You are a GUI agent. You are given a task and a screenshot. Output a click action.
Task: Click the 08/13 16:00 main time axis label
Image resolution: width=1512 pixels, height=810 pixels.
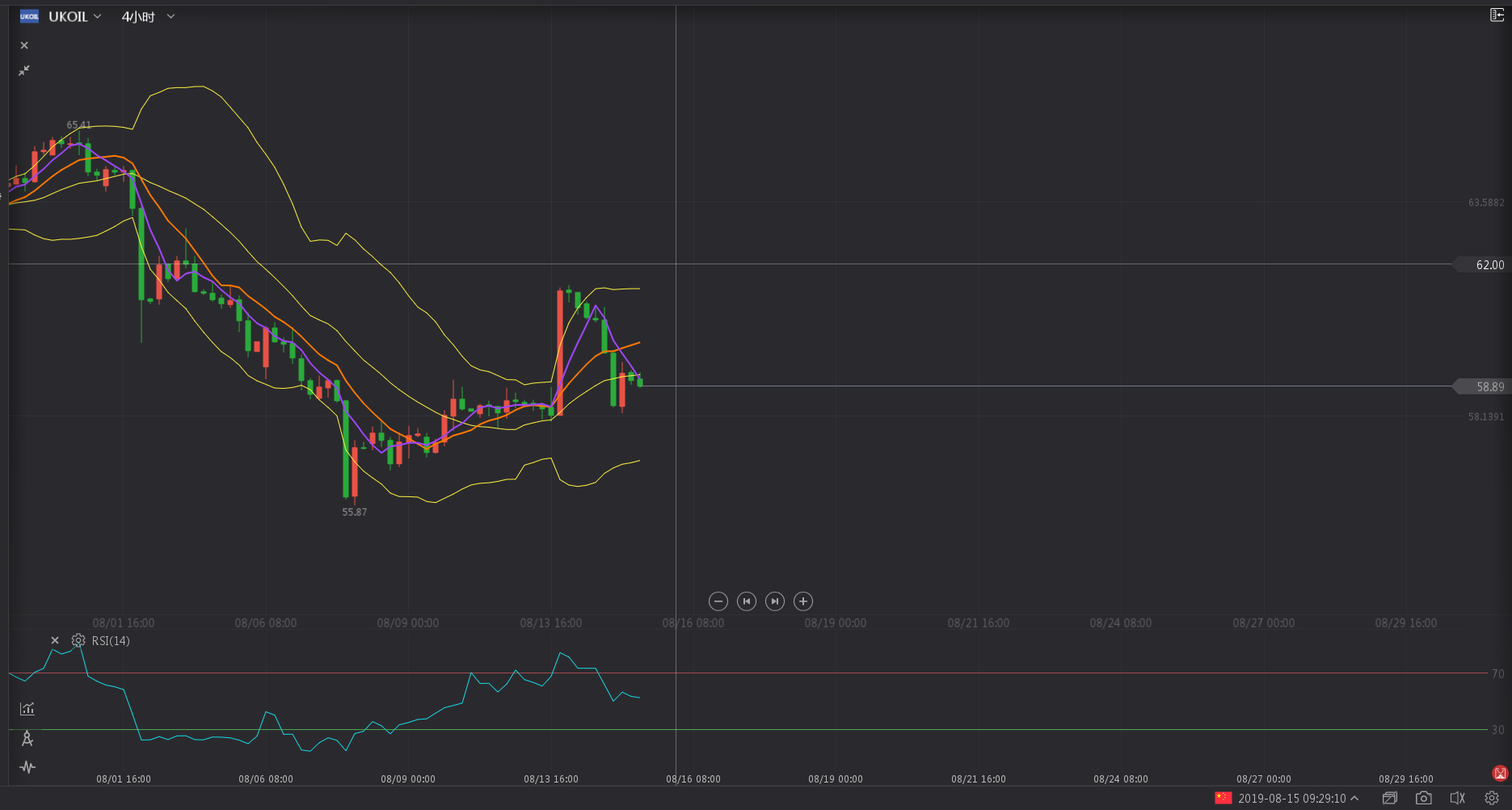(x=551, y=623)
